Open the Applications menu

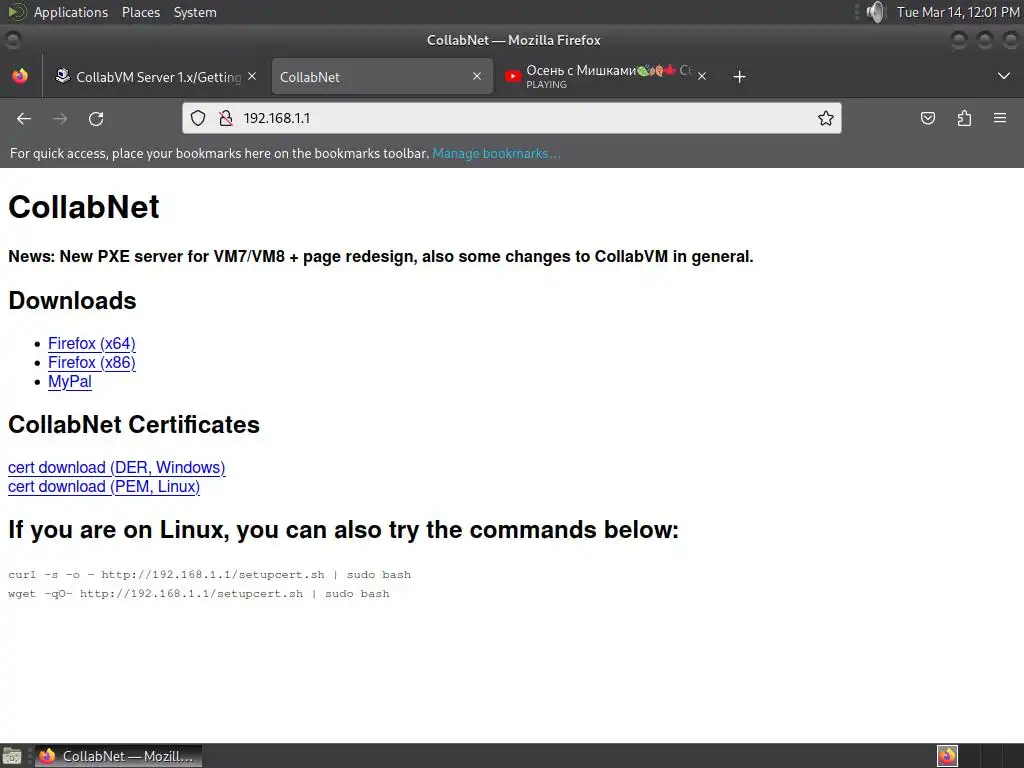point(71,12)
